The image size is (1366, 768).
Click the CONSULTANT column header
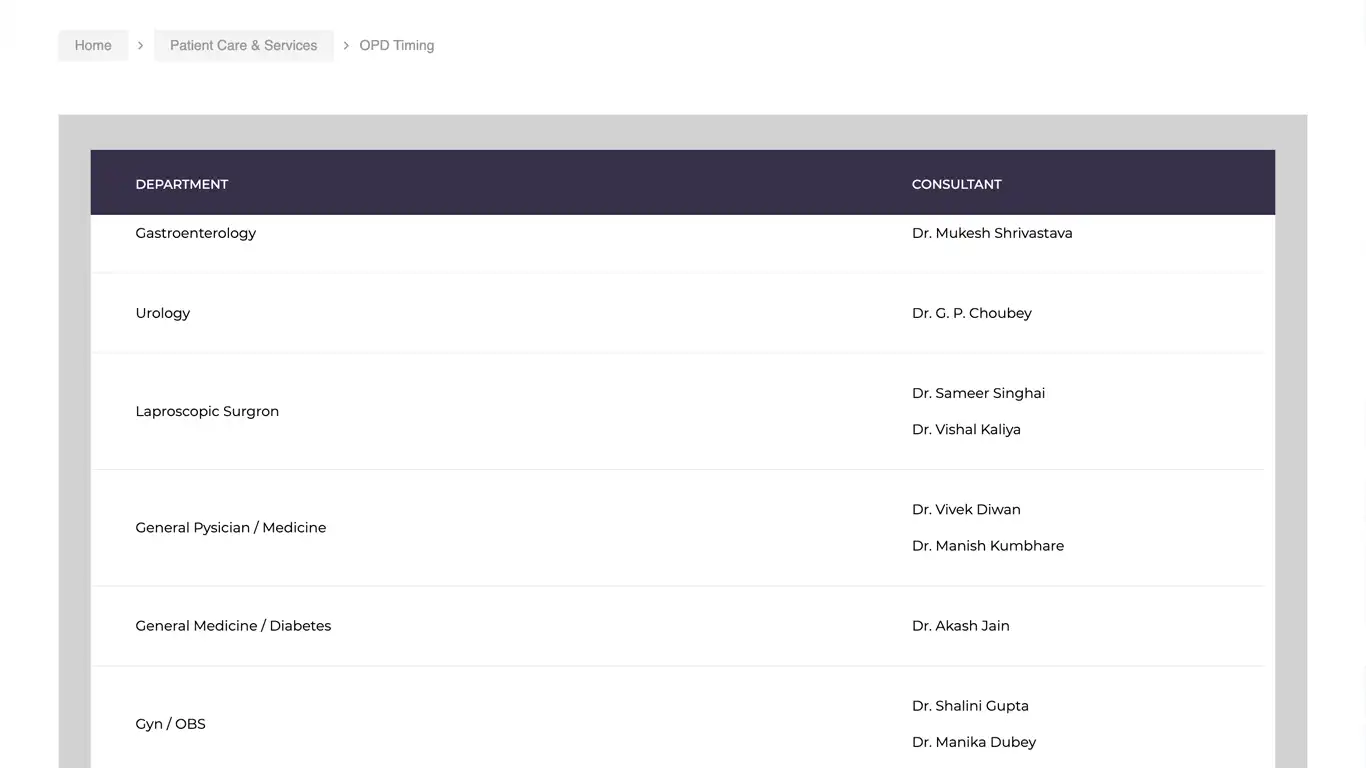(956, 184)
